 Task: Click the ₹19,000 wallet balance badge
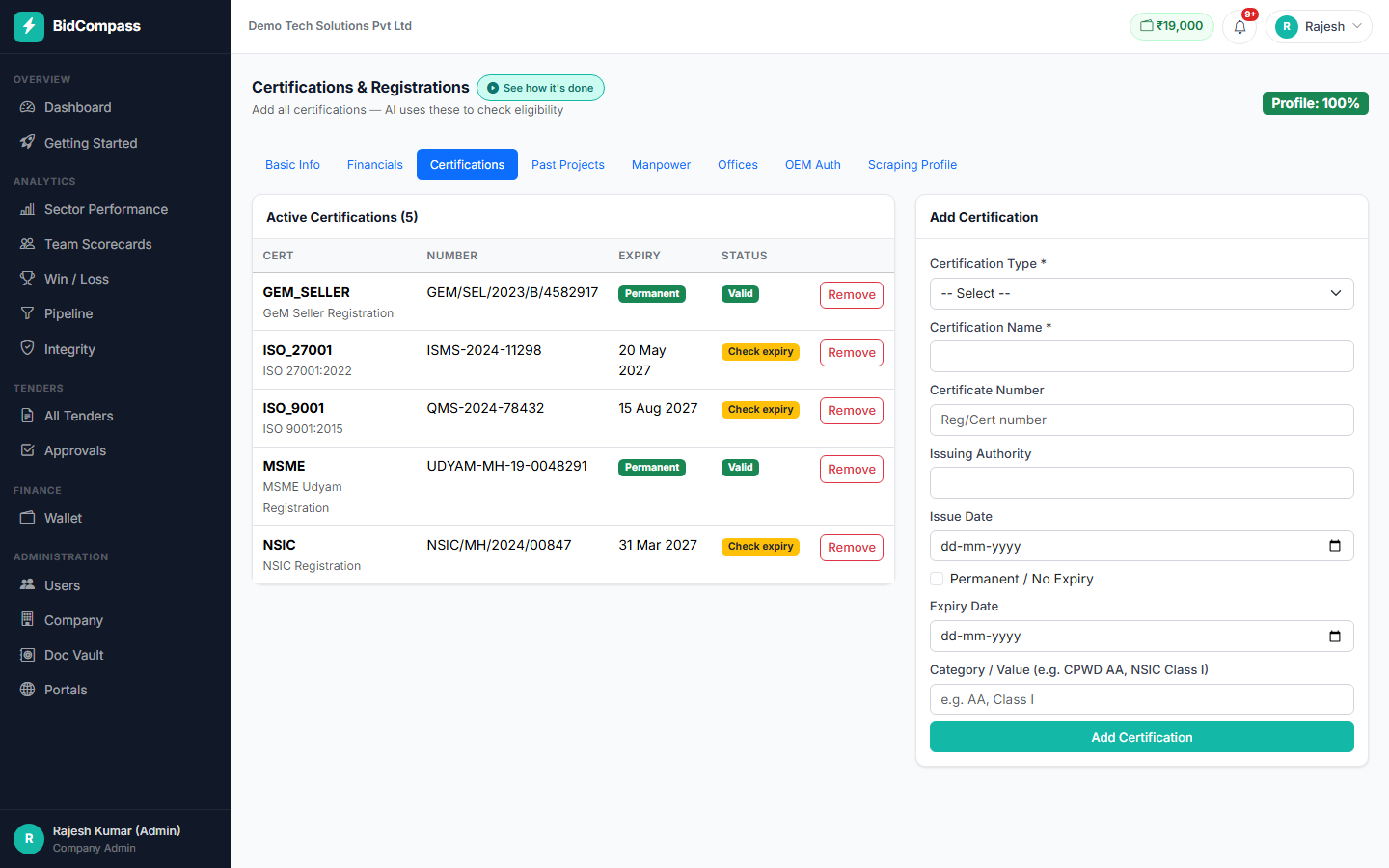click(1172, 26)
